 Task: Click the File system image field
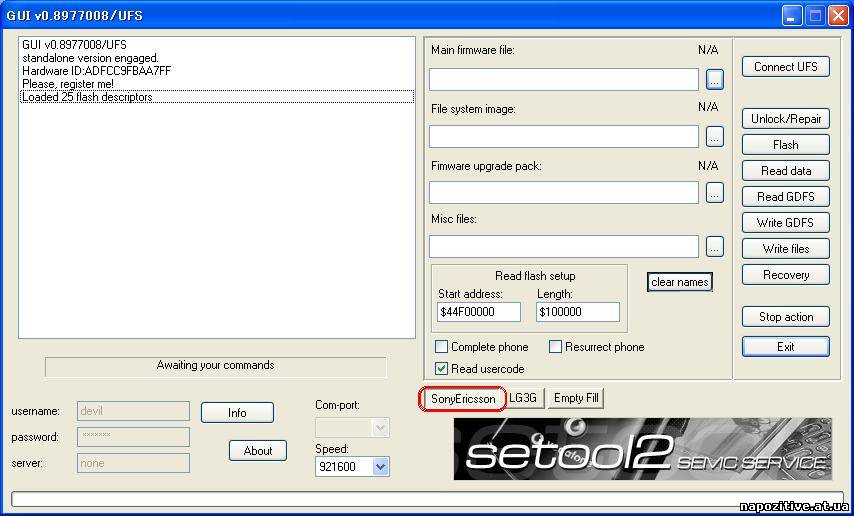564,136
